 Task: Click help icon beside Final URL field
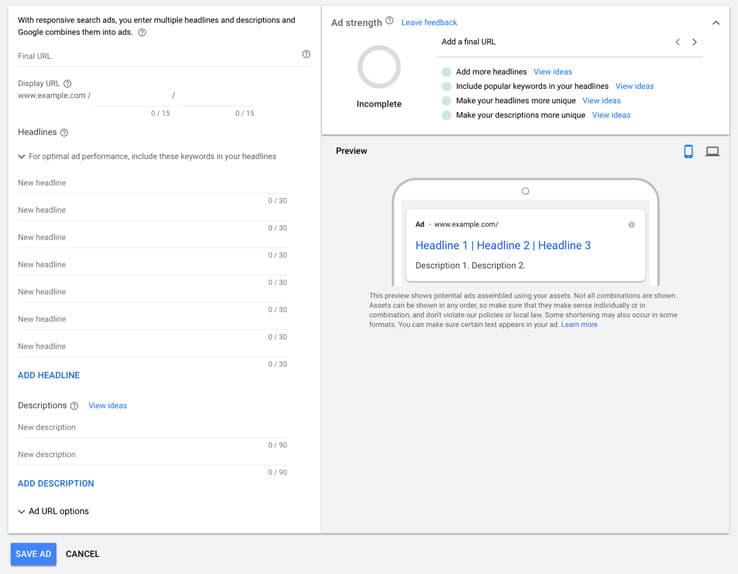[x=306, y=55]
